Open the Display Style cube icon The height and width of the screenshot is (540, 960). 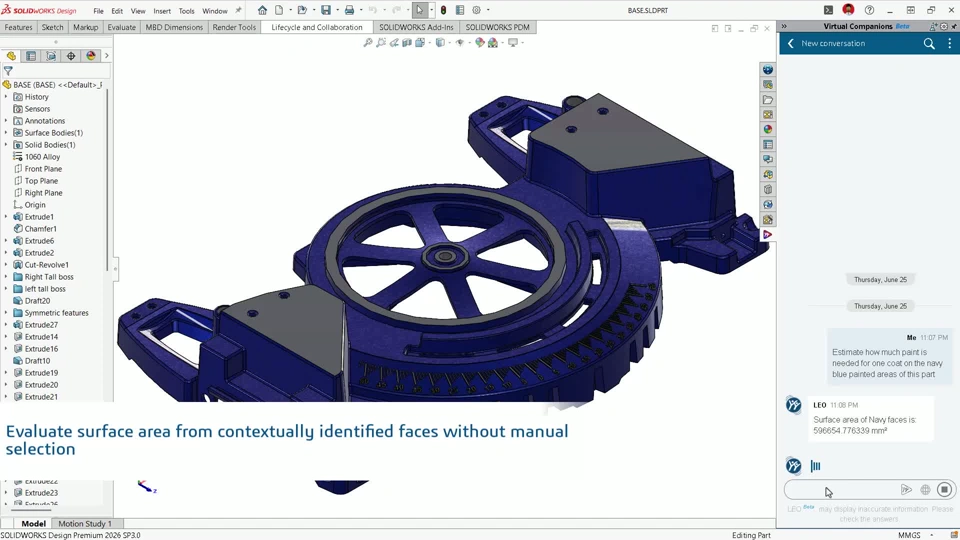440,43
